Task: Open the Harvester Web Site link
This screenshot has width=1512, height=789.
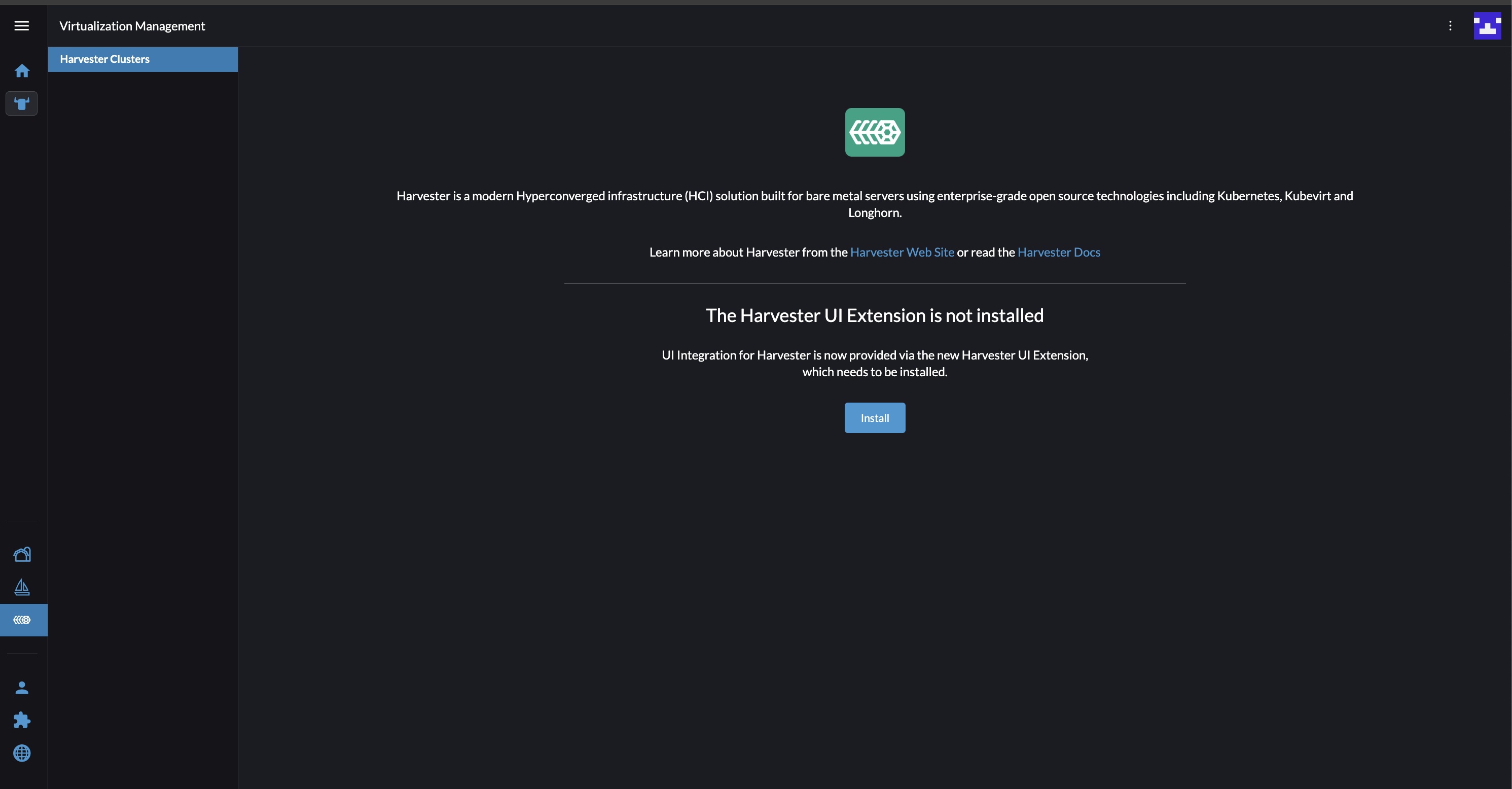Action: 902,252
